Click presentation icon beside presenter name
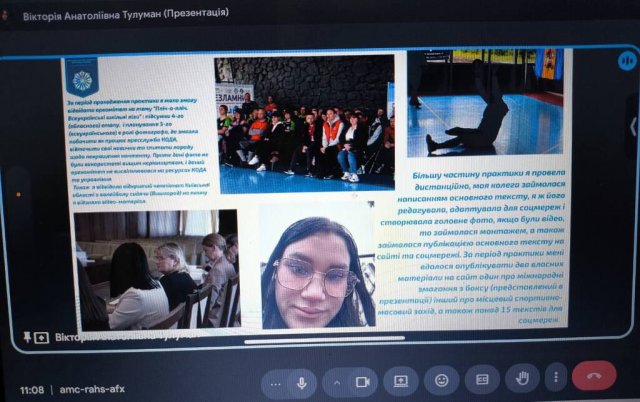The image size is (640, 402). pyautogui.click(x=42, y=338)
